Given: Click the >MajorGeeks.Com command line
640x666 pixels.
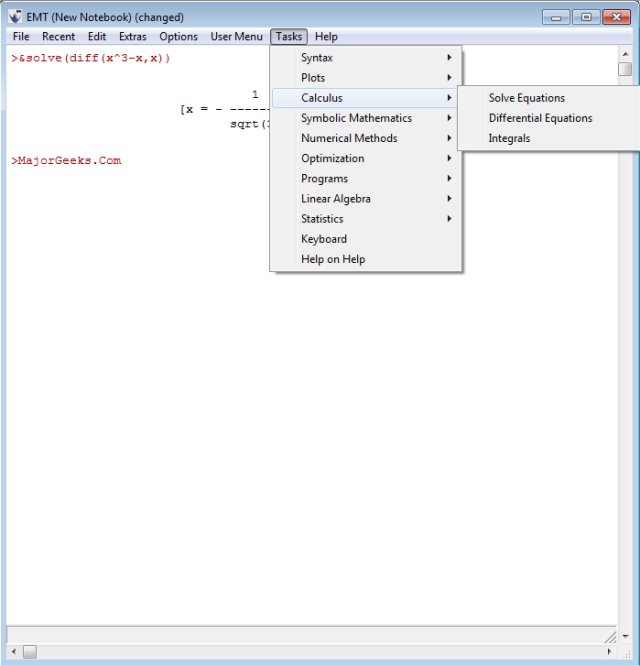Looking at the screenshot, I should click(x=66, y=161).
